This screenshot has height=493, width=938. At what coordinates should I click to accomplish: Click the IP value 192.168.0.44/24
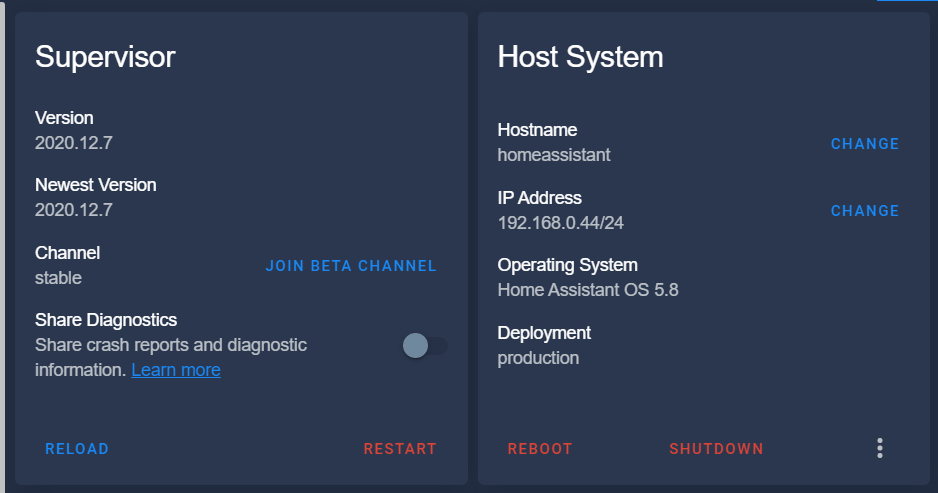pyautogui.click(x=561, y=223)
